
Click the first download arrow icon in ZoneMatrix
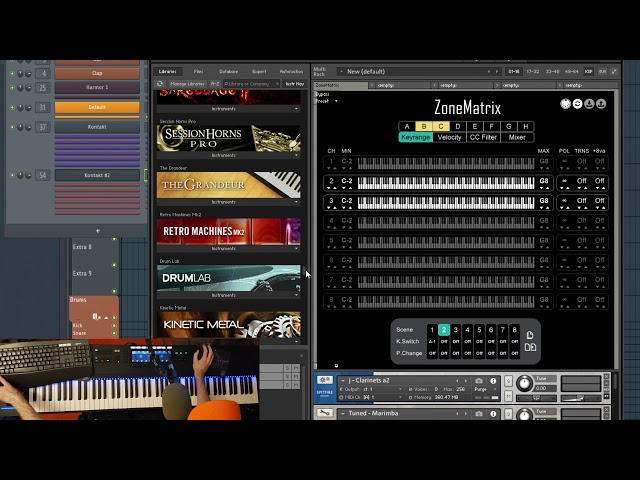point(589,104)
